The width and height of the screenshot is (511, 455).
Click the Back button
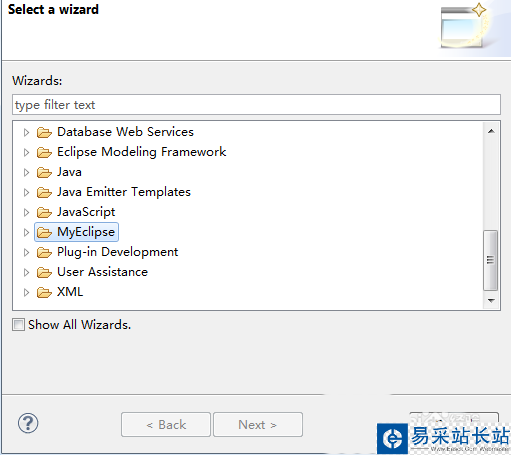click(x=166, y=425)
